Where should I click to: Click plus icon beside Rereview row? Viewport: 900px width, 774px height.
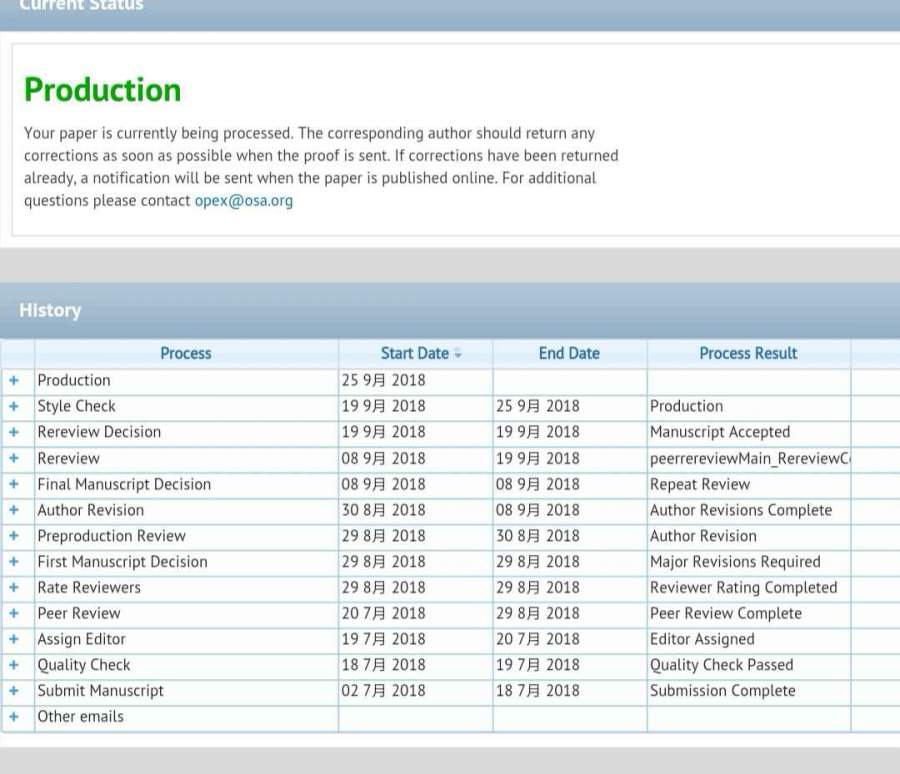coord(14,459)
